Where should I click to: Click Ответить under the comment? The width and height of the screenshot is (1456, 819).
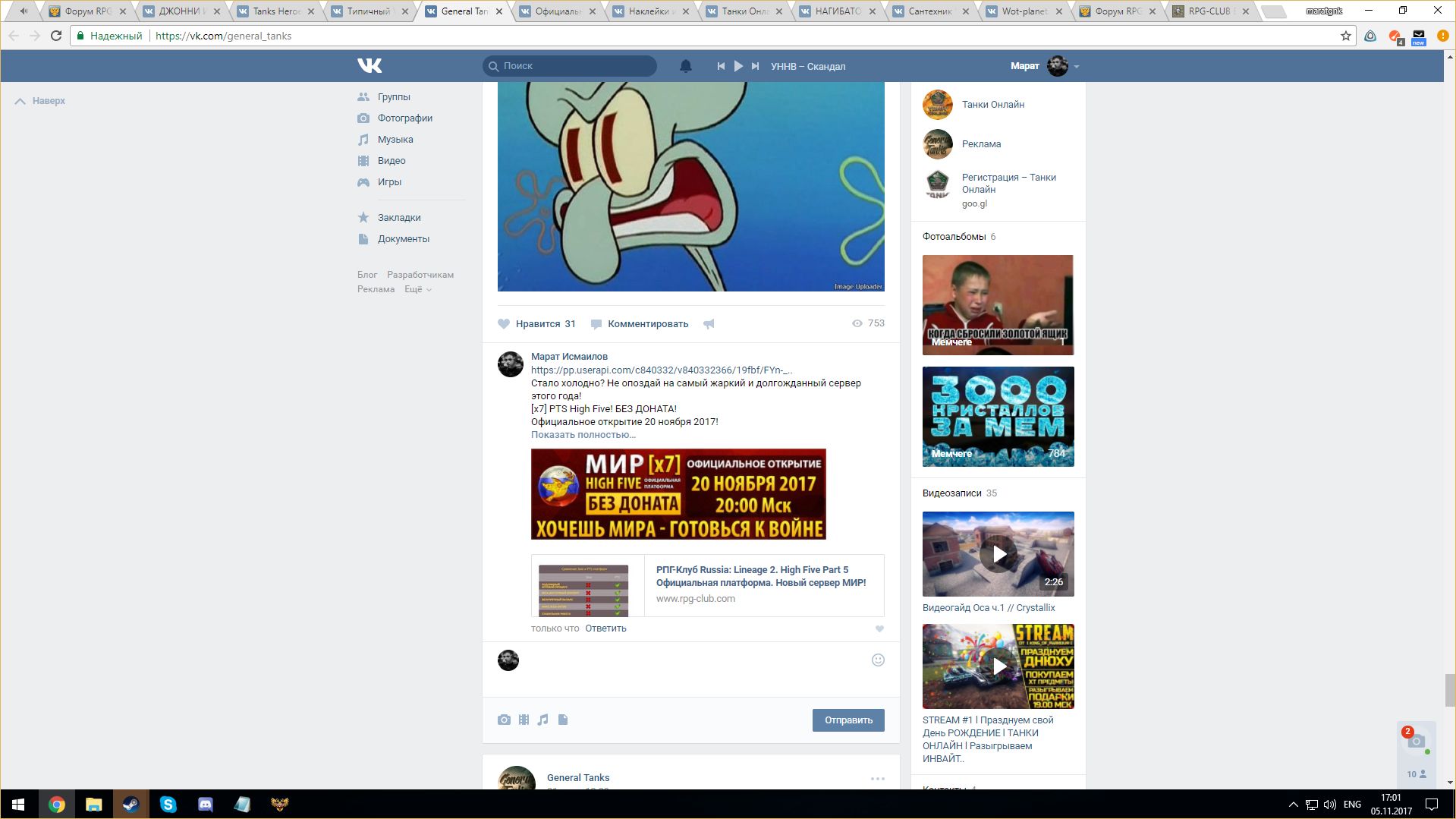coord(605,628)
